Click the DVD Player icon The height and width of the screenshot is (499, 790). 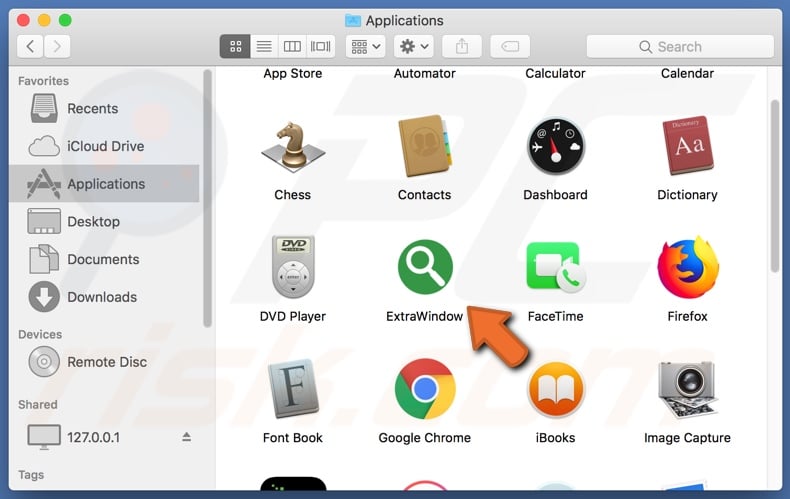coord(292,269)
